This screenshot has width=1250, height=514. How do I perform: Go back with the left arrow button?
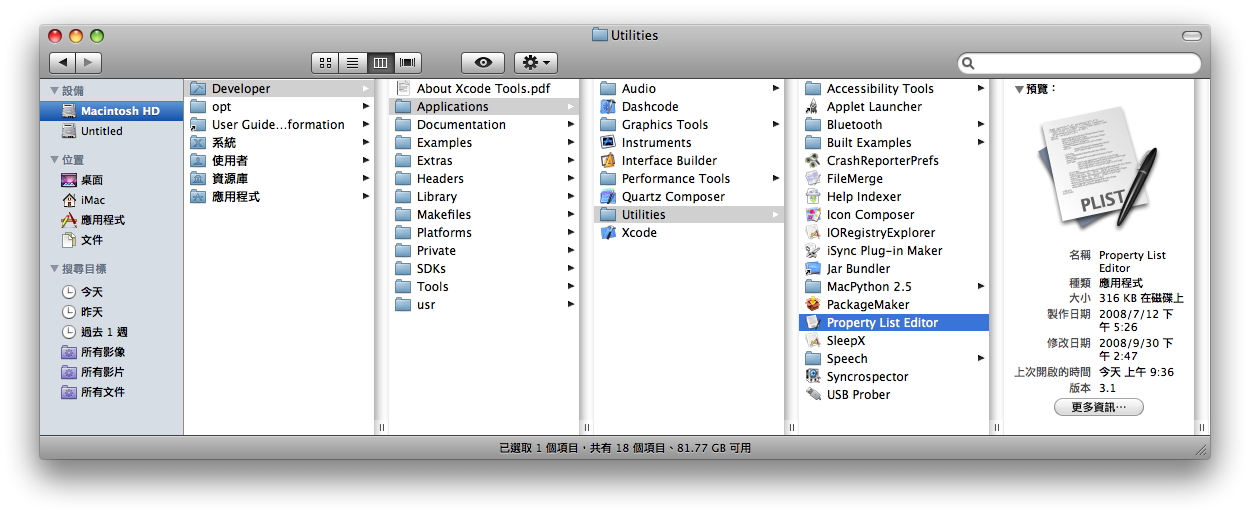[x=62, y=62]
